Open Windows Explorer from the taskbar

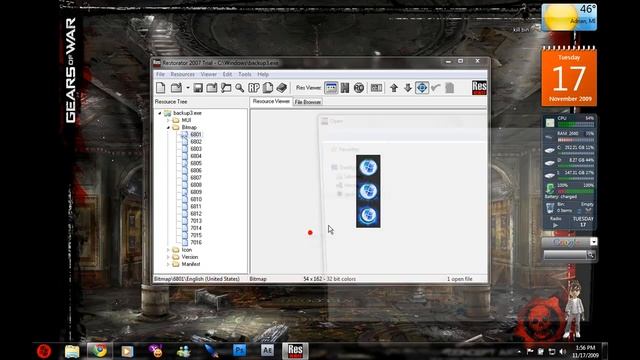pos(72,351)
